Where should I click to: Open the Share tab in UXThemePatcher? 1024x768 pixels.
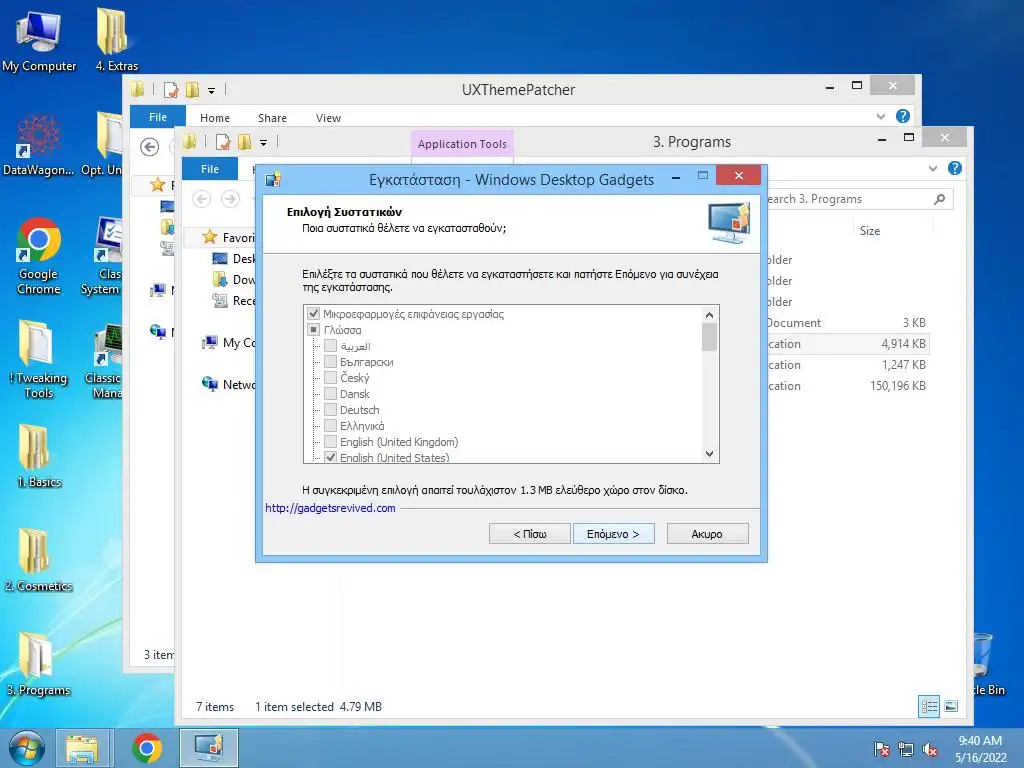click(272, 118)
